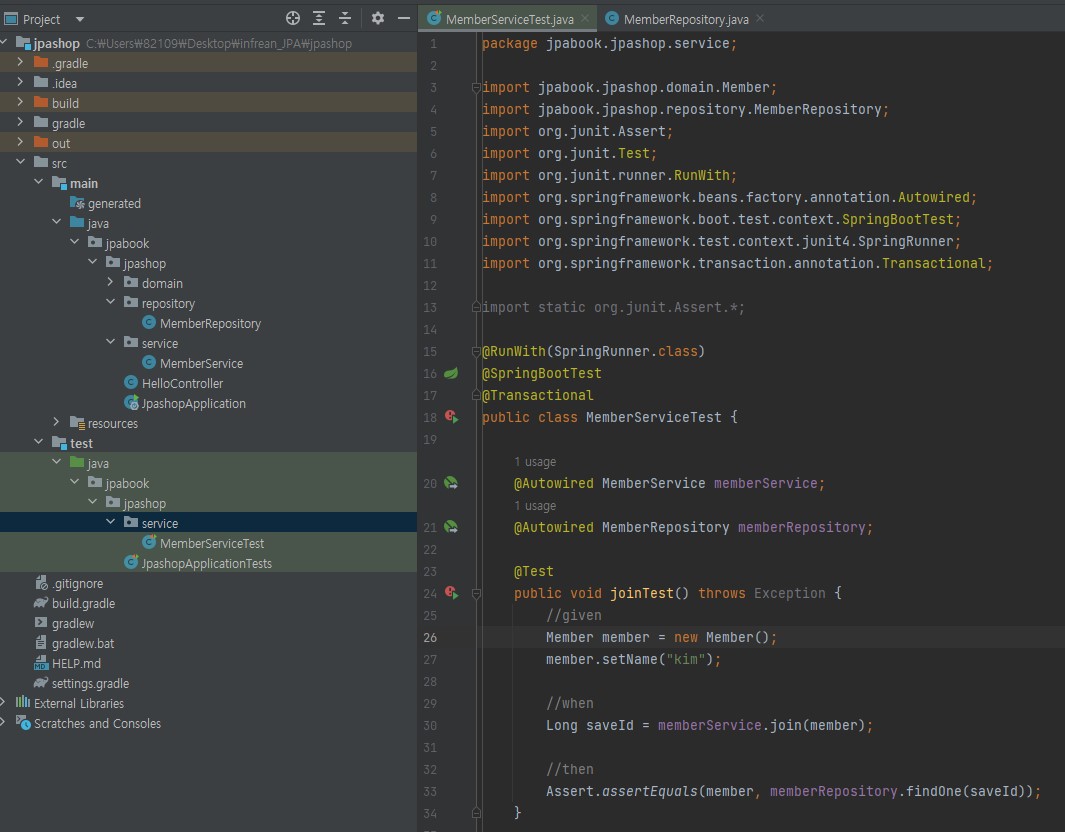Select build.gradle file in project tree
The height and width of the screenshot is (832, 1065).
click(83, 603)
